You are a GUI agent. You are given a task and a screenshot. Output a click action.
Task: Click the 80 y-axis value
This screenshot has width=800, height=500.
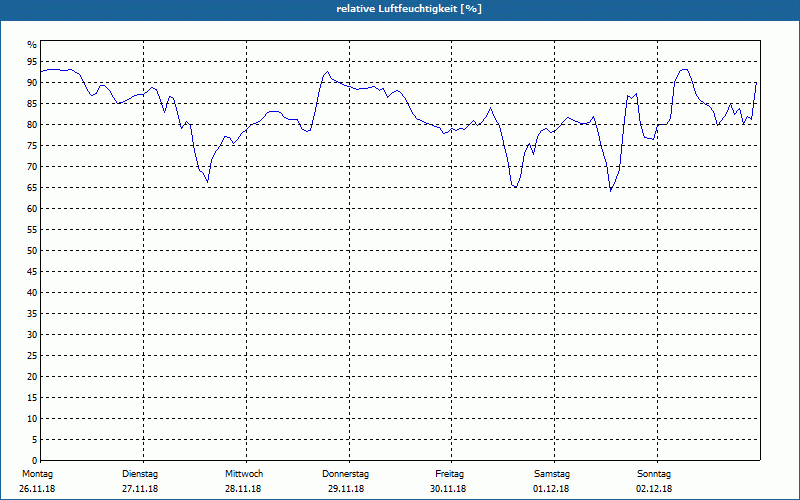pos(32,124)
